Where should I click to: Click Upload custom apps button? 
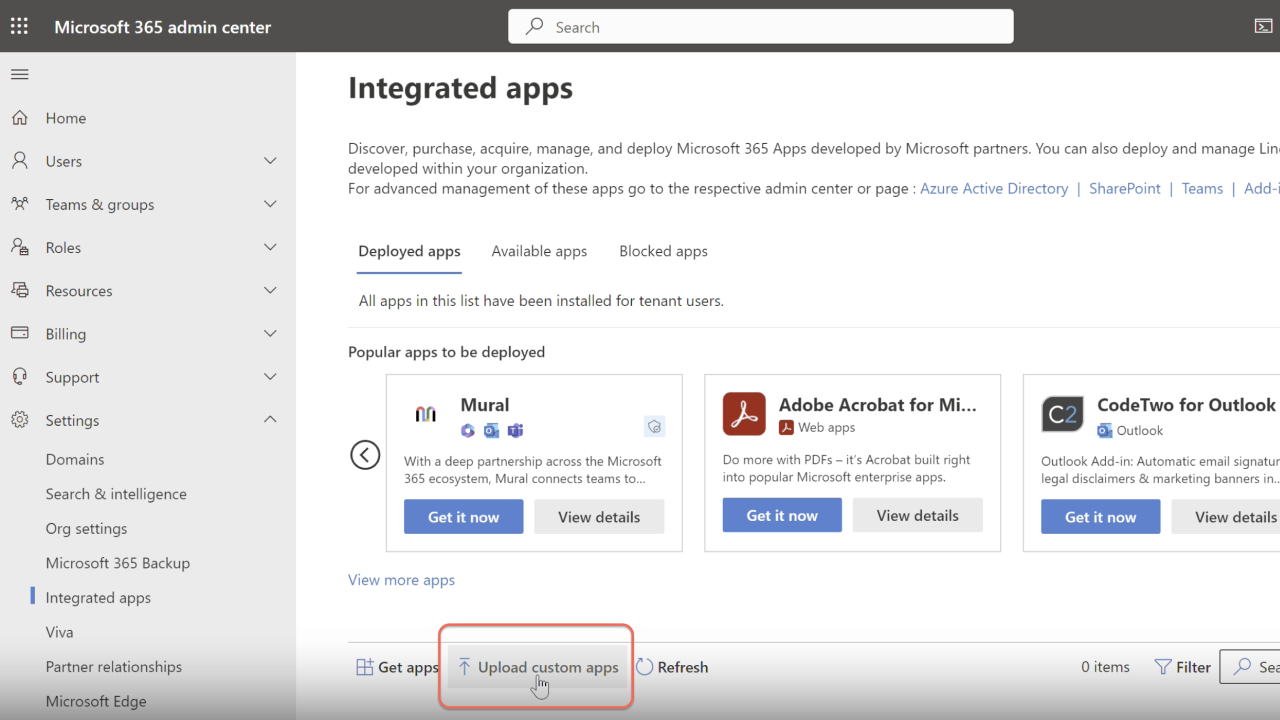pyautogui.click(x=537, y=667)
